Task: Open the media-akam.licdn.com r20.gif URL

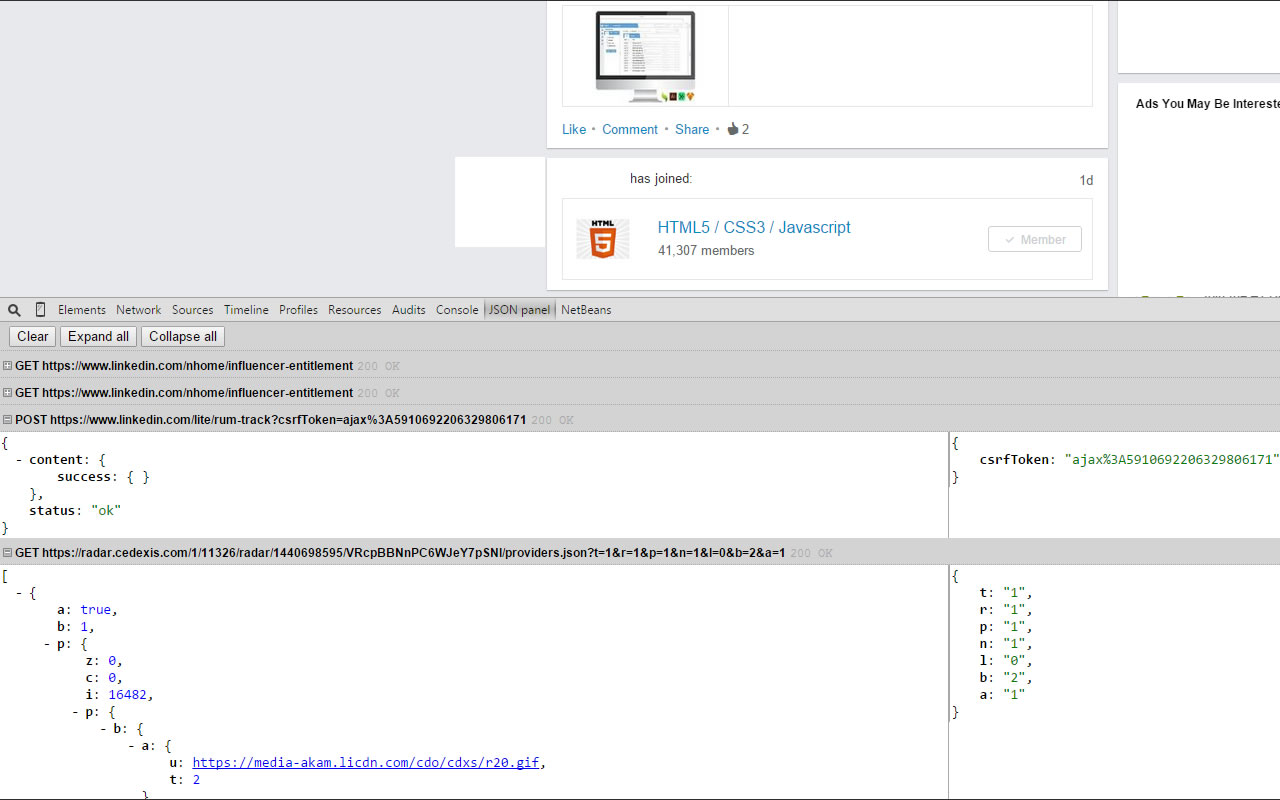Action: pyautogui.click(x=366, y=762)
